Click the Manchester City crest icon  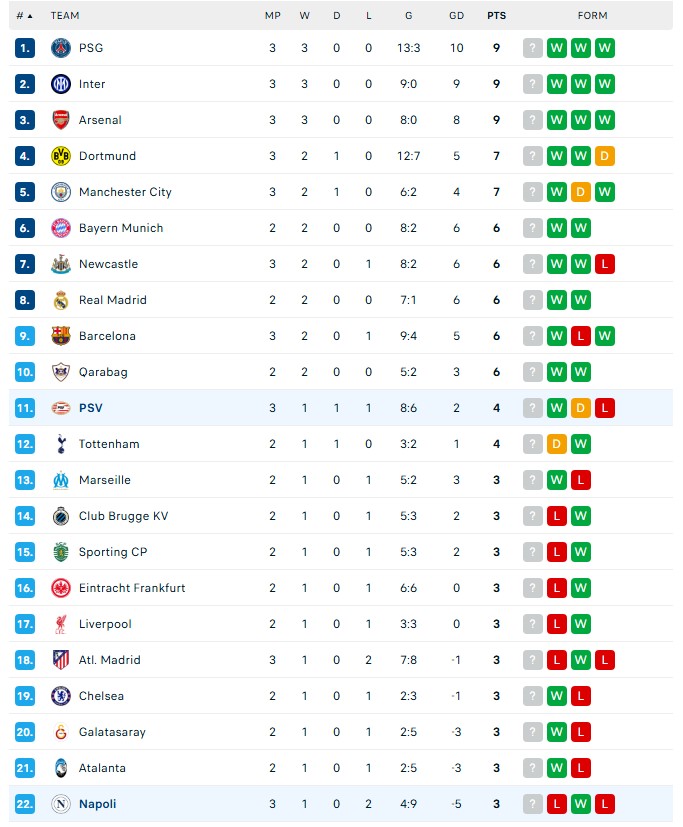61,192
